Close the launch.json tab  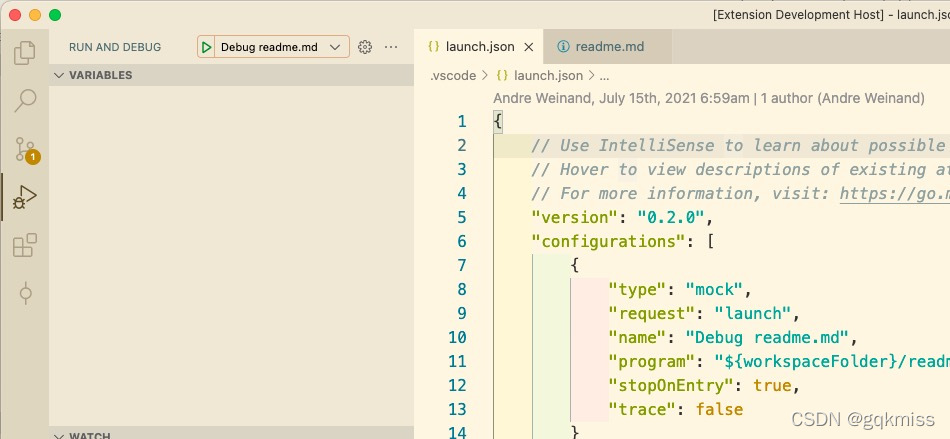[x=528, y=47]
